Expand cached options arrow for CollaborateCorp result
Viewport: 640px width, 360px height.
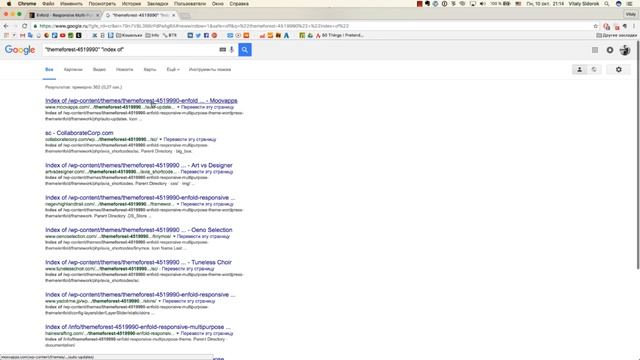161,139
